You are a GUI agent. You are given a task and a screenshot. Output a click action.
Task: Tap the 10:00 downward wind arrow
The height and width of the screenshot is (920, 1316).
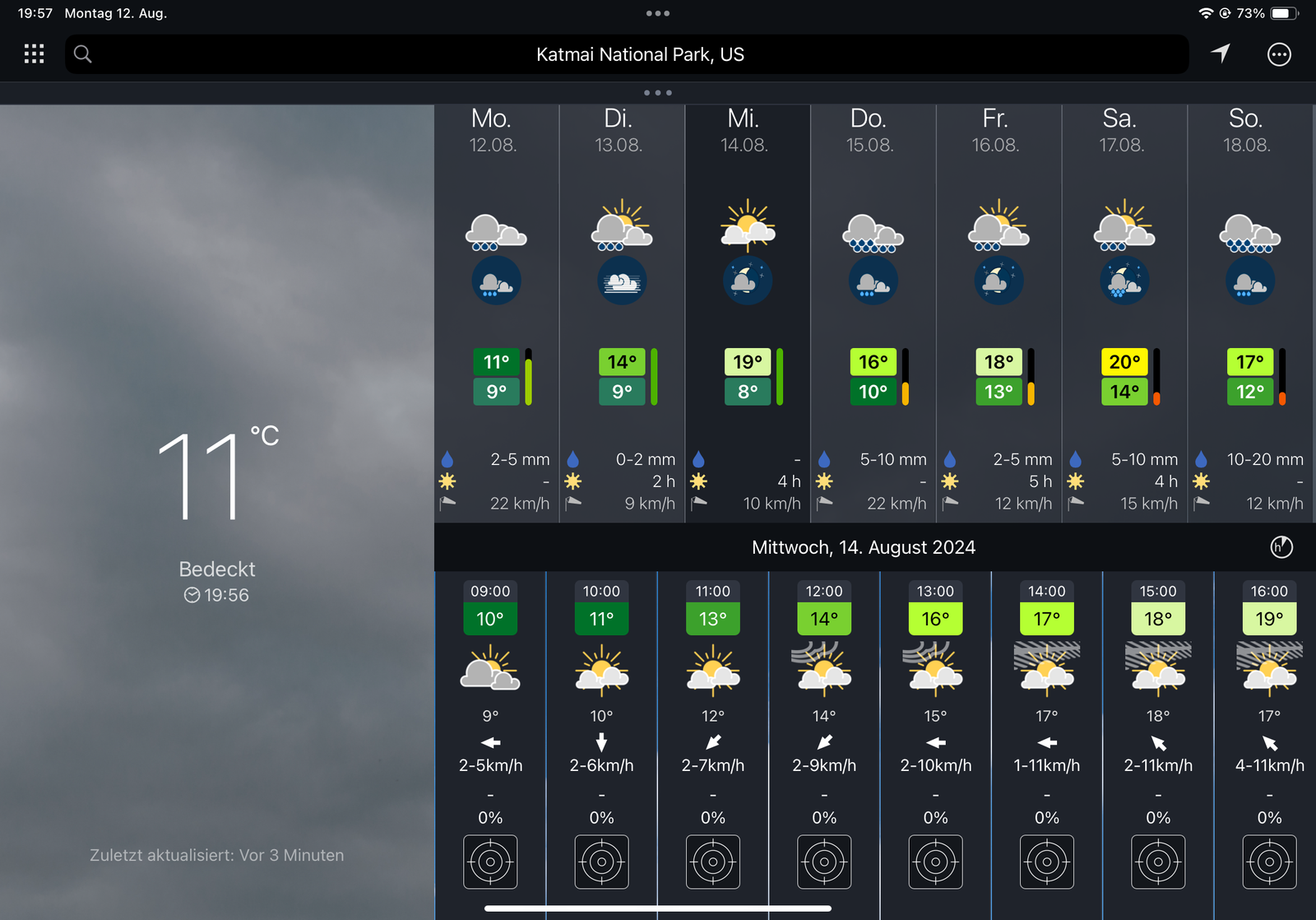point(601,742)
